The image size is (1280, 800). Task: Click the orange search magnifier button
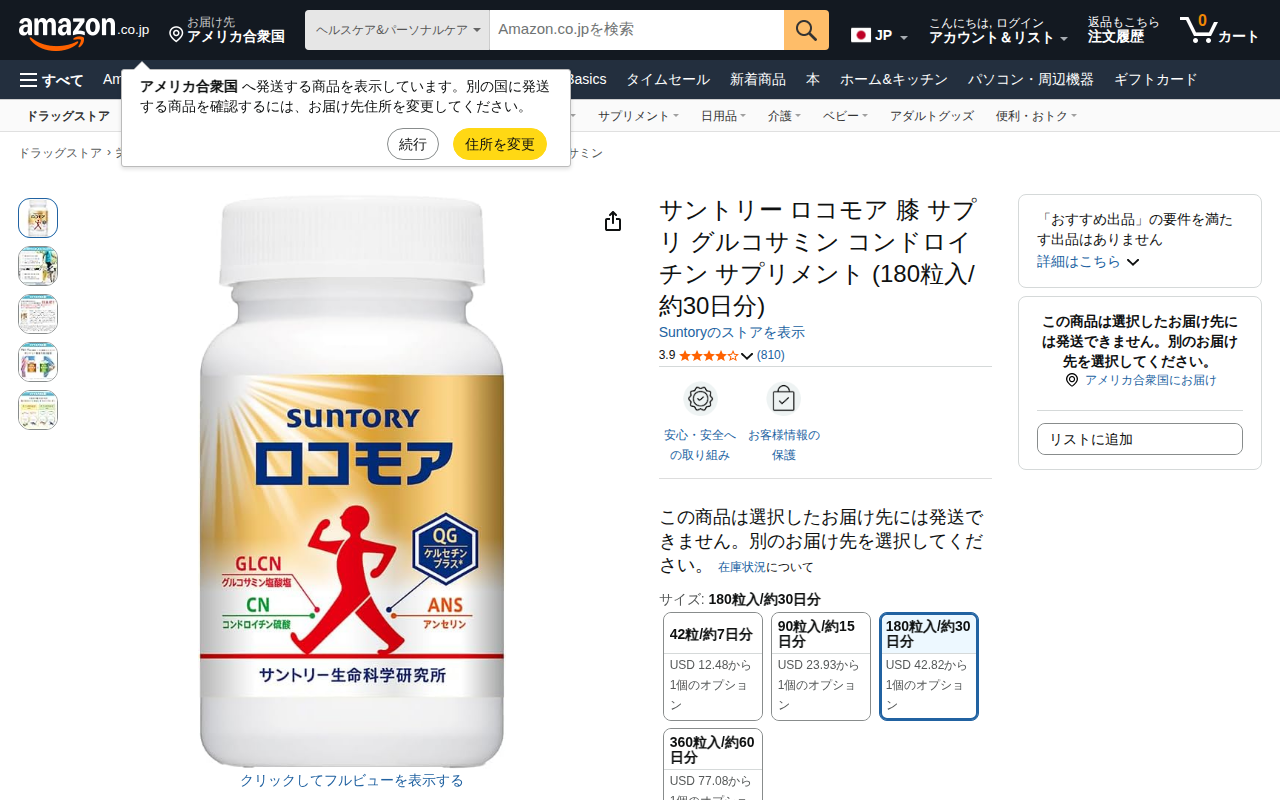pos(806,30)
